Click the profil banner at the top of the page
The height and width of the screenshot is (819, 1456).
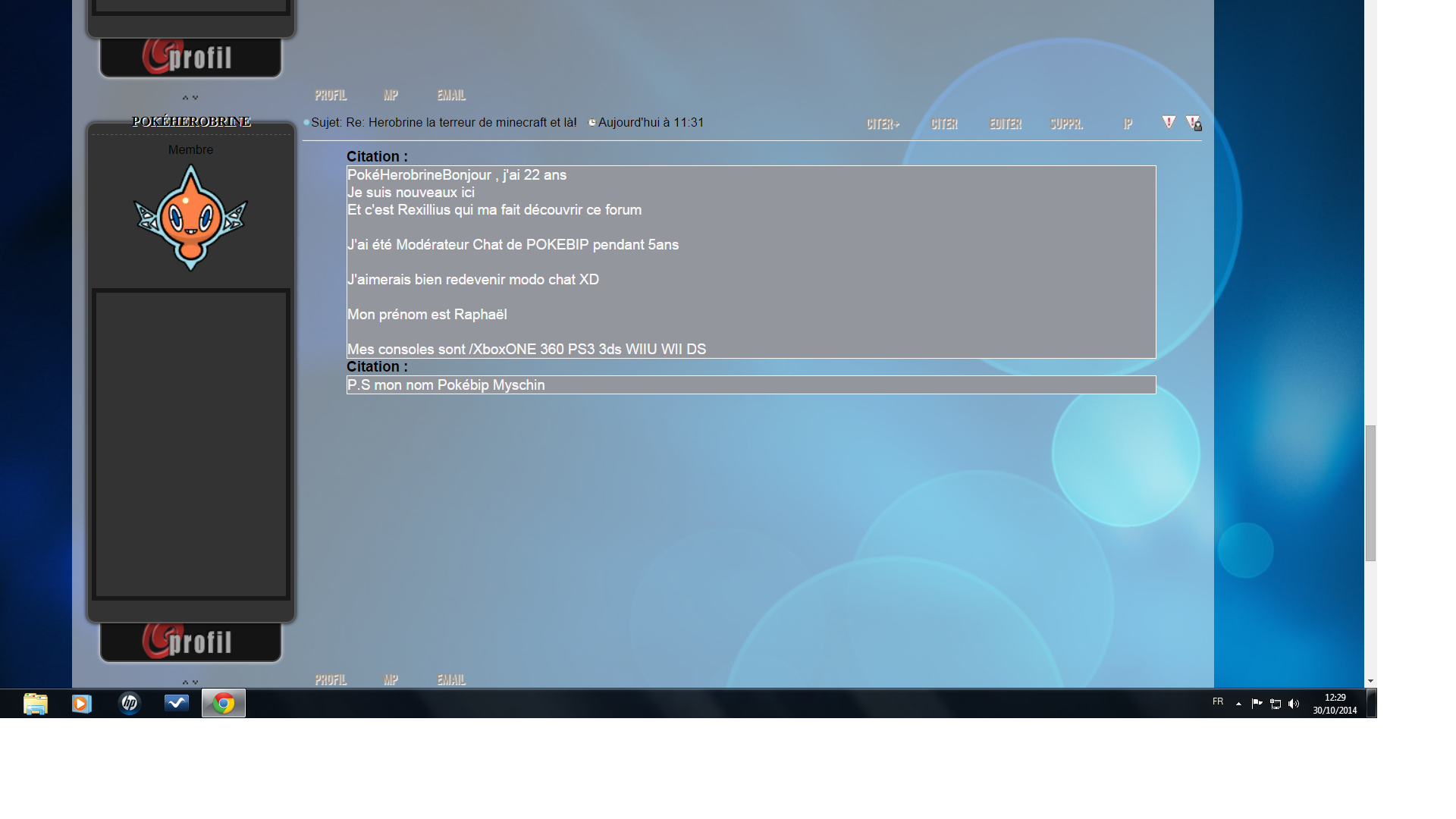click(190, 58)
